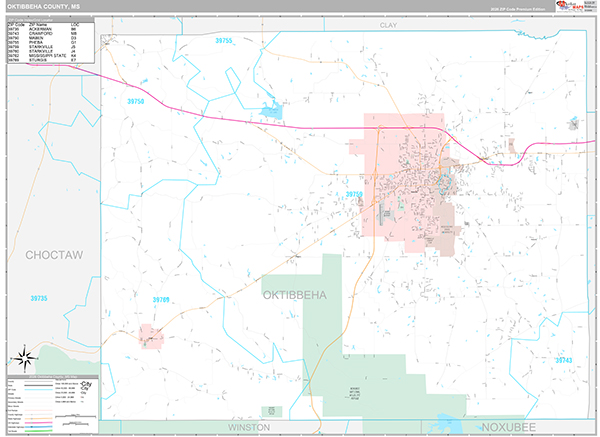This screenshot has height=437, width=600.
Task: Select ZIP code 39735 label
Action: tap(38, 298)
